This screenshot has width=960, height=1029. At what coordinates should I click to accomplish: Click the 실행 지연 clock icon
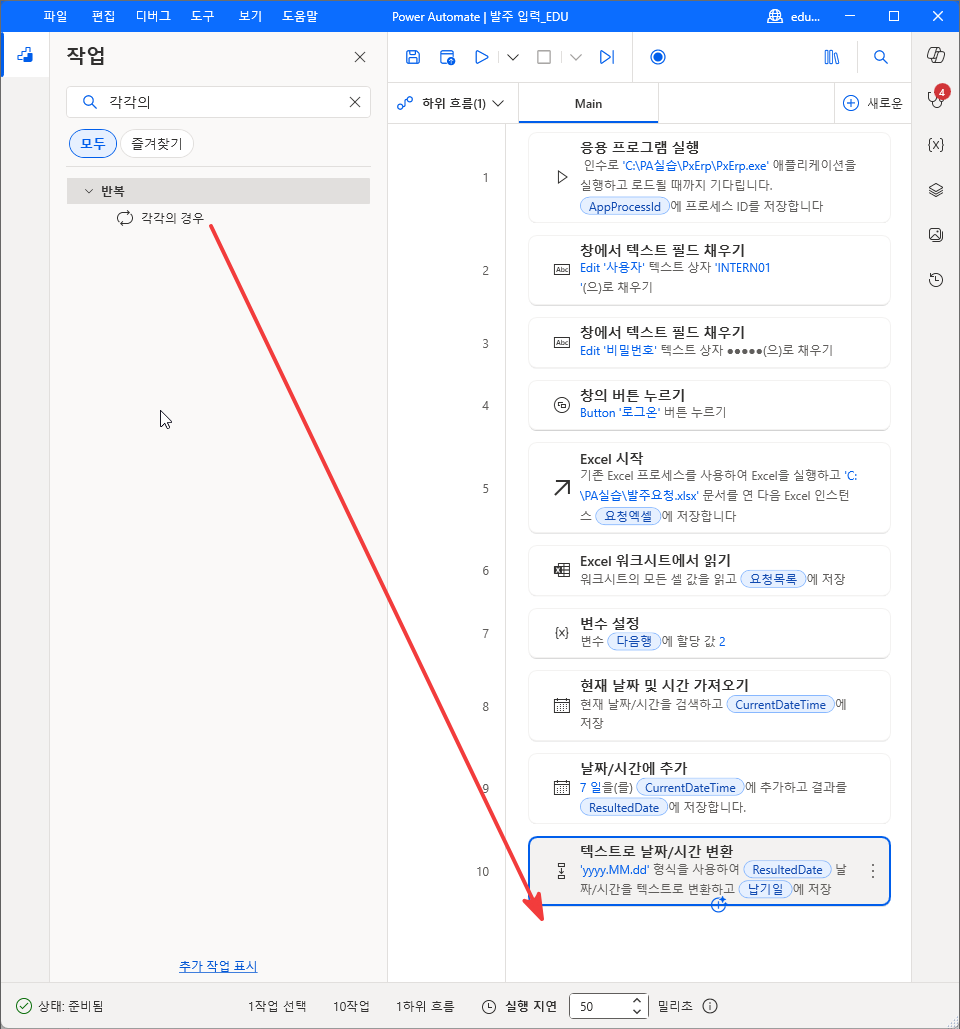tap(489, 1007)
